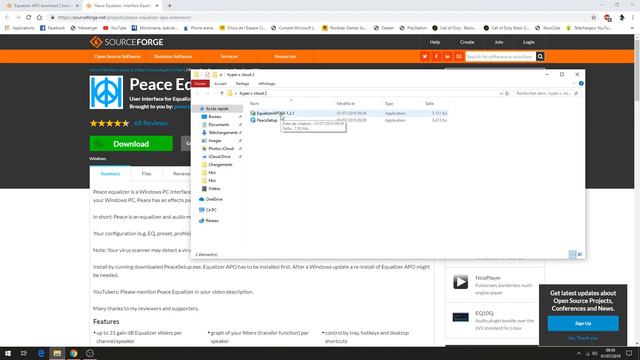Click the Explorer search field
This screenshot has width=640, height=360.
[546, 93]
